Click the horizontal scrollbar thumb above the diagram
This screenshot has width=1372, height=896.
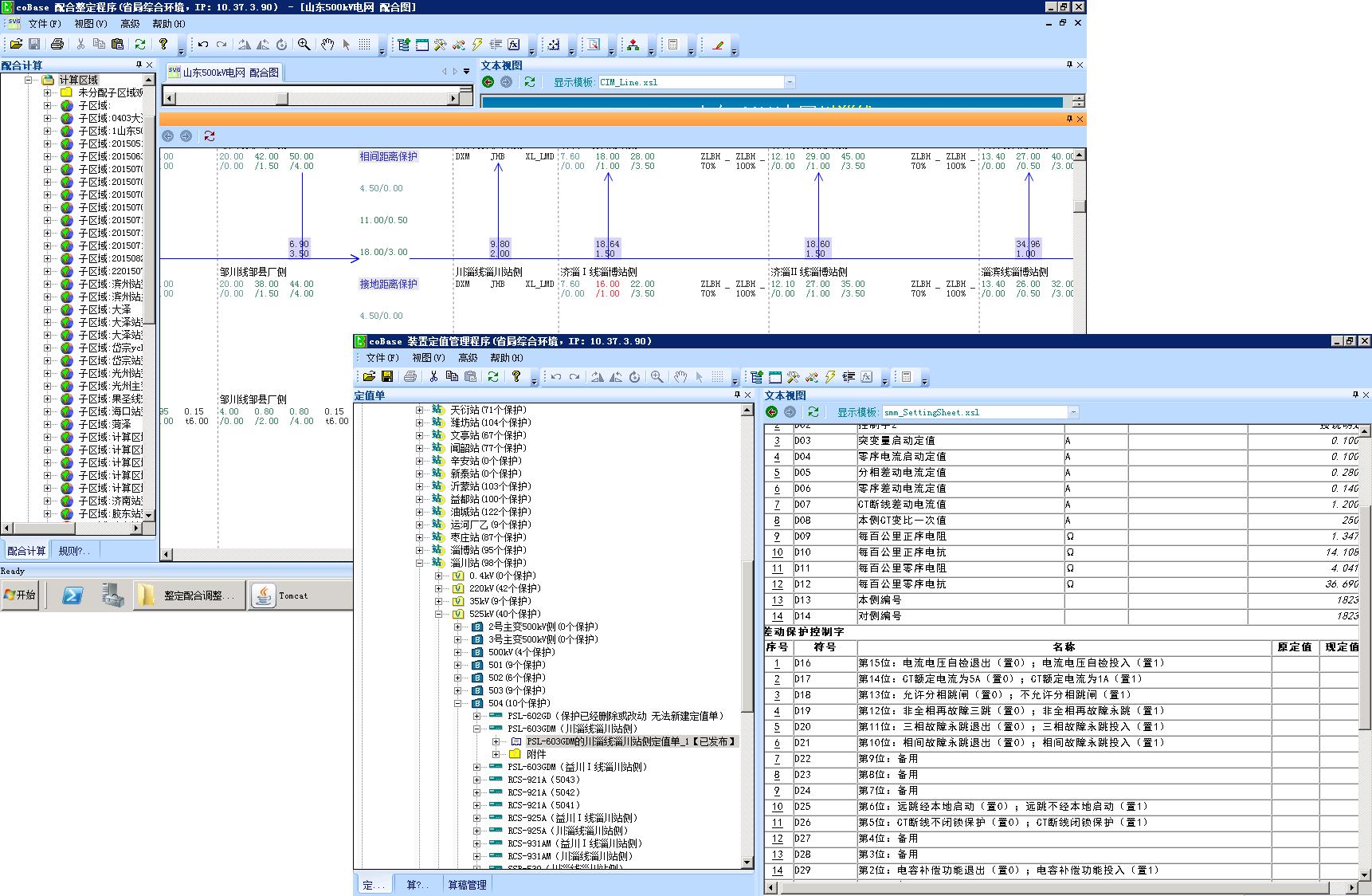[x=282, y=98]
